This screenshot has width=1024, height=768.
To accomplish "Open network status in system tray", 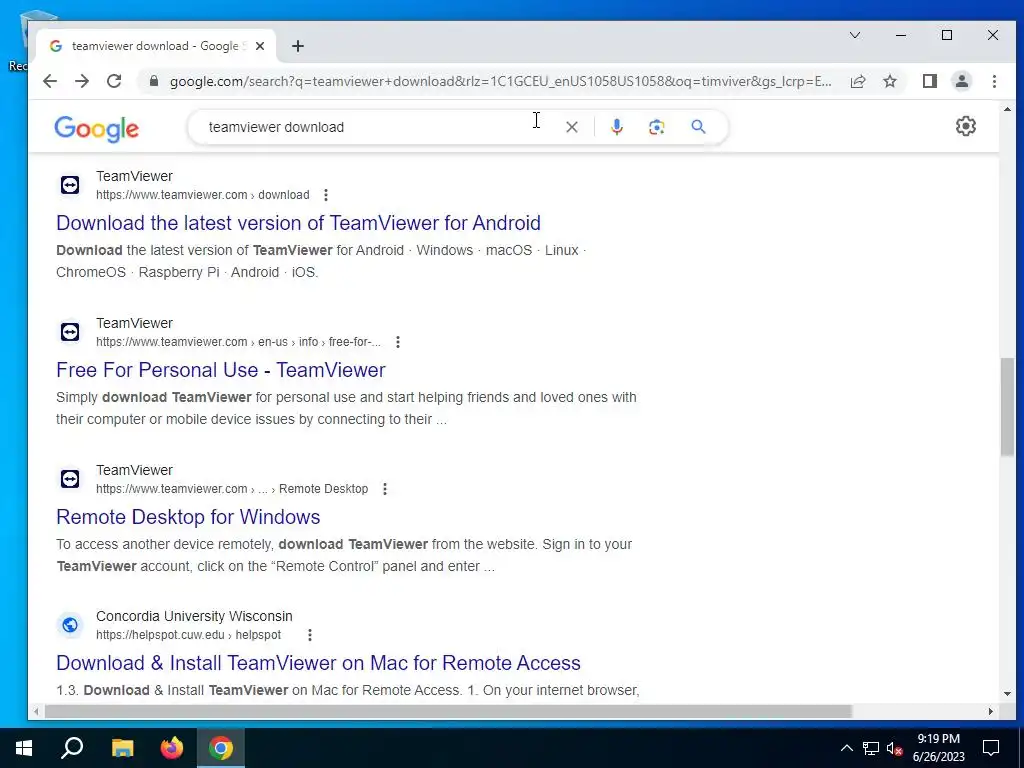I will [x=871, y=748].
